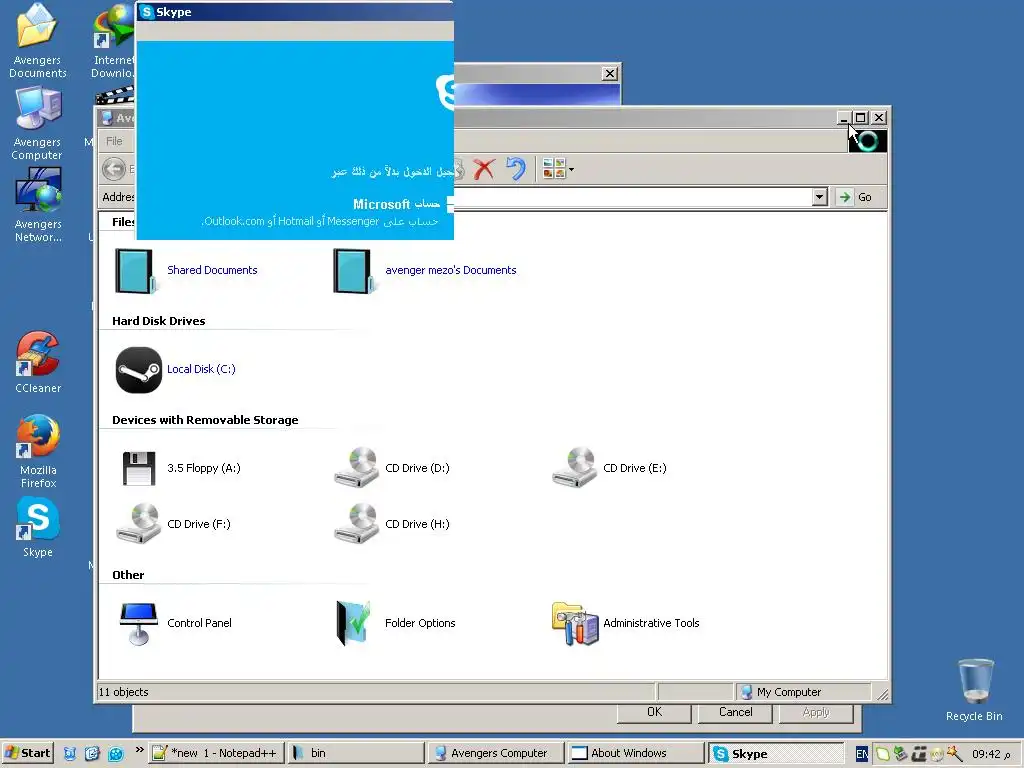Click the Back arrow toolbar button
Screen dimensions: 1024x768
click(114, 169)
